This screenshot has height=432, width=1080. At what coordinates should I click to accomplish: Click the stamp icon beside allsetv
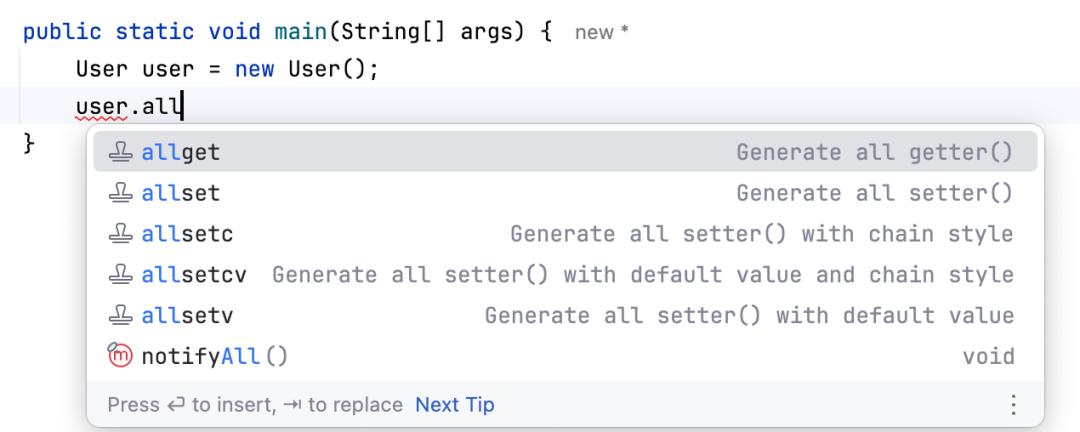tap(120, 316)
